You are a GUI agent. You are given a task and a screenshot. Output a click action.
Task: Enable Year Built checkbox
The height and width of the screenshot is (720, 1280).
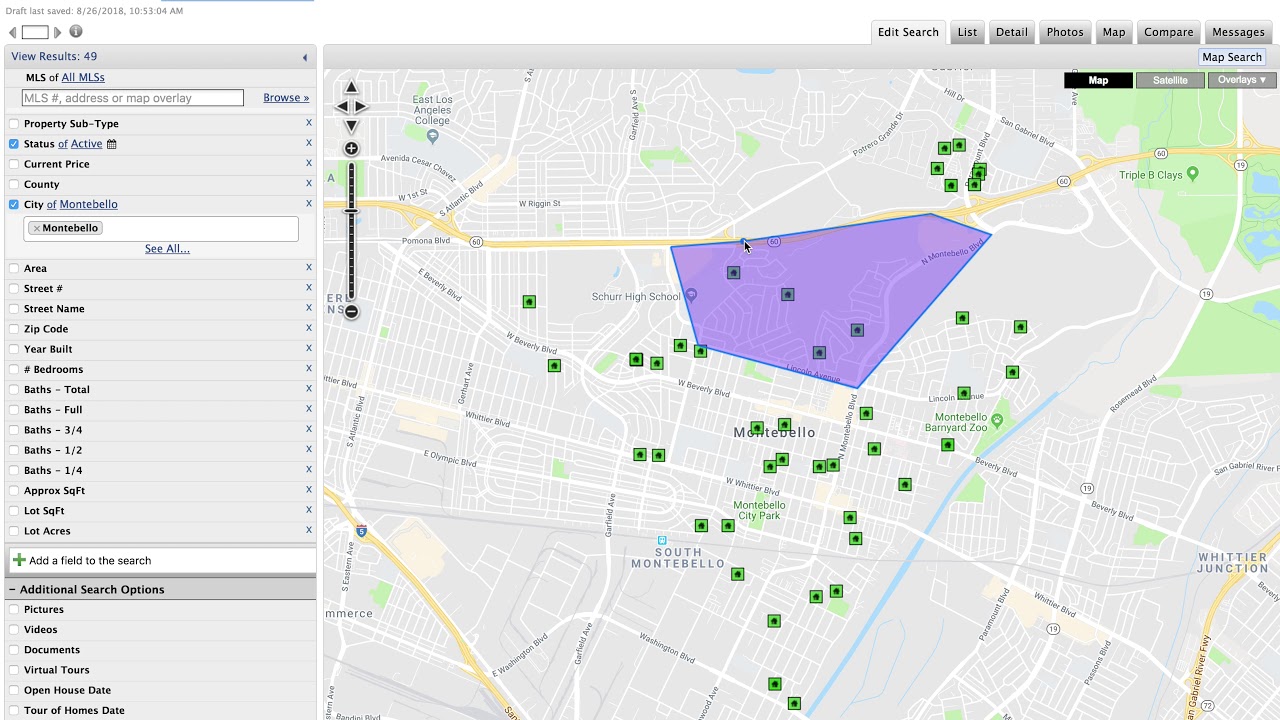(x=14, y=349)
